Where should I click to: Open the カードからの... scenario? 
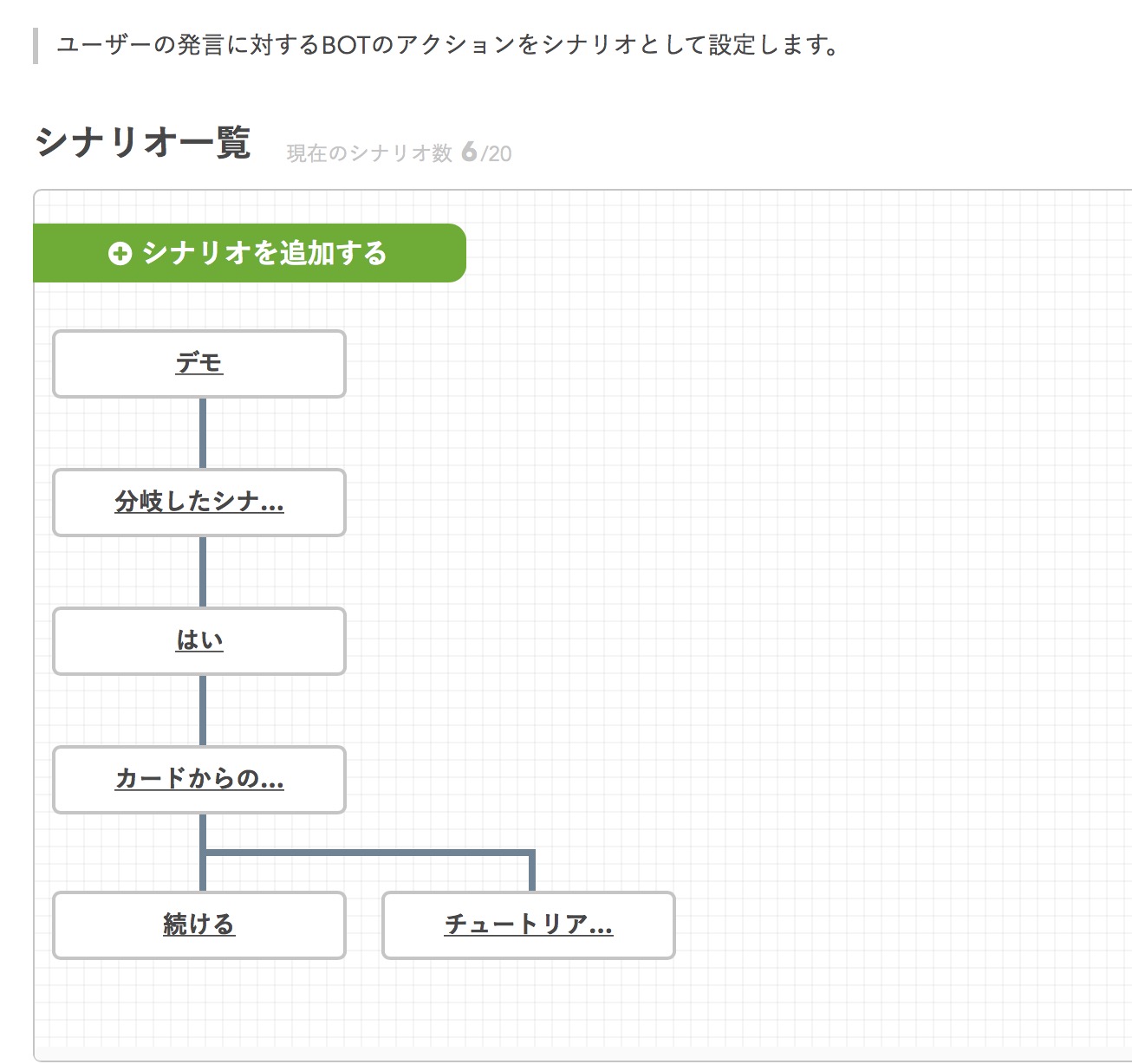[x=199, y=779]
